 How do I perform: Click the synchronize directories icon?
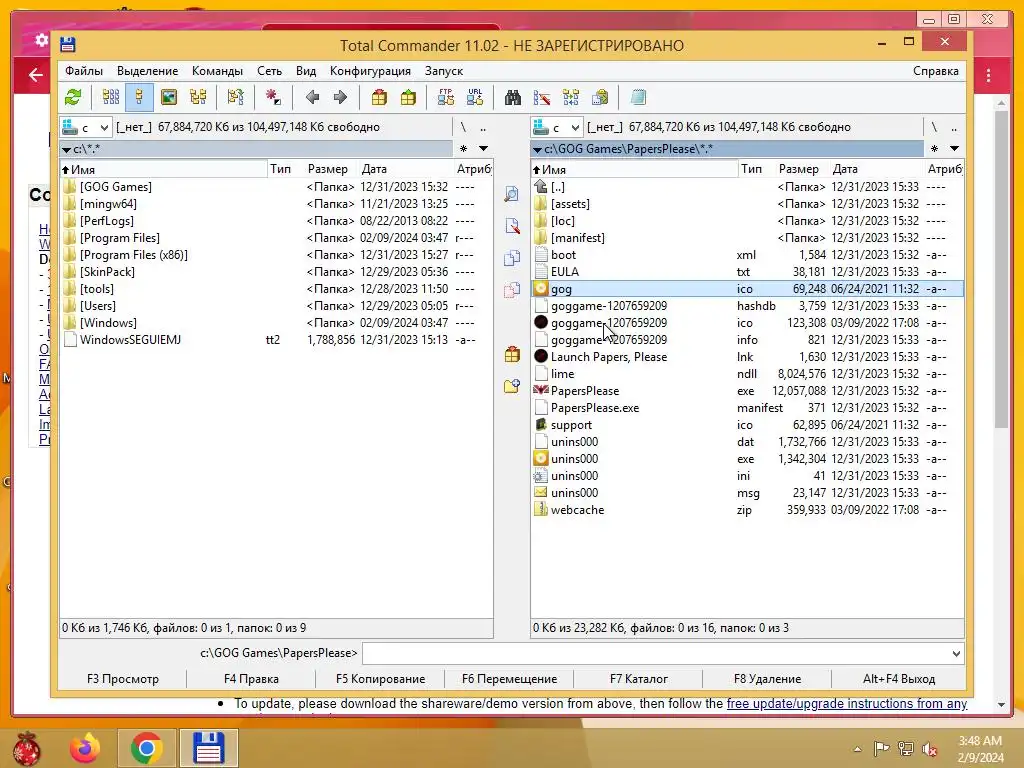point(571,98)
